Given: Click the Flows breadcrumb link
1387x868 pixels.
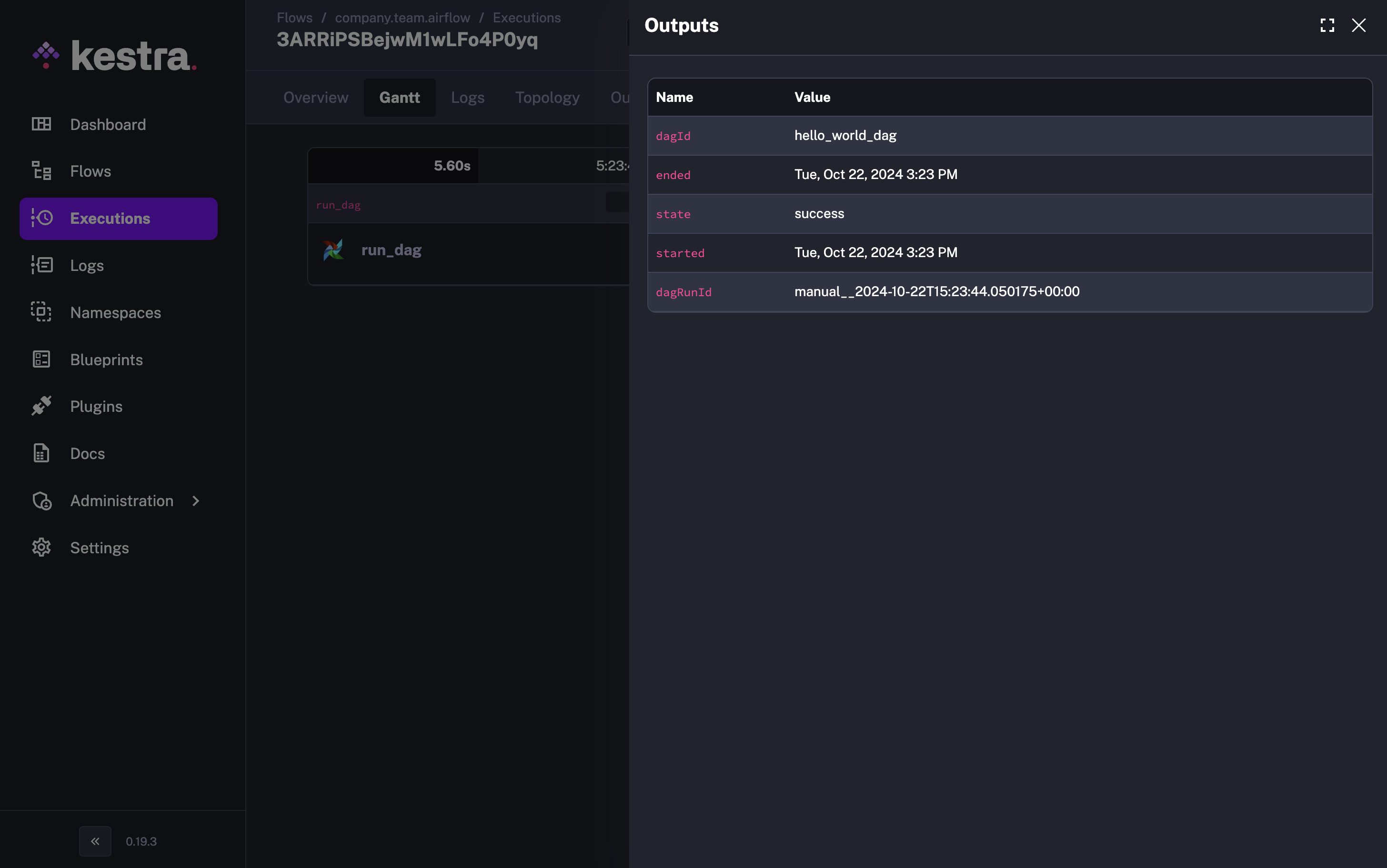Looking at the screenshot, I should pos(294,18).
